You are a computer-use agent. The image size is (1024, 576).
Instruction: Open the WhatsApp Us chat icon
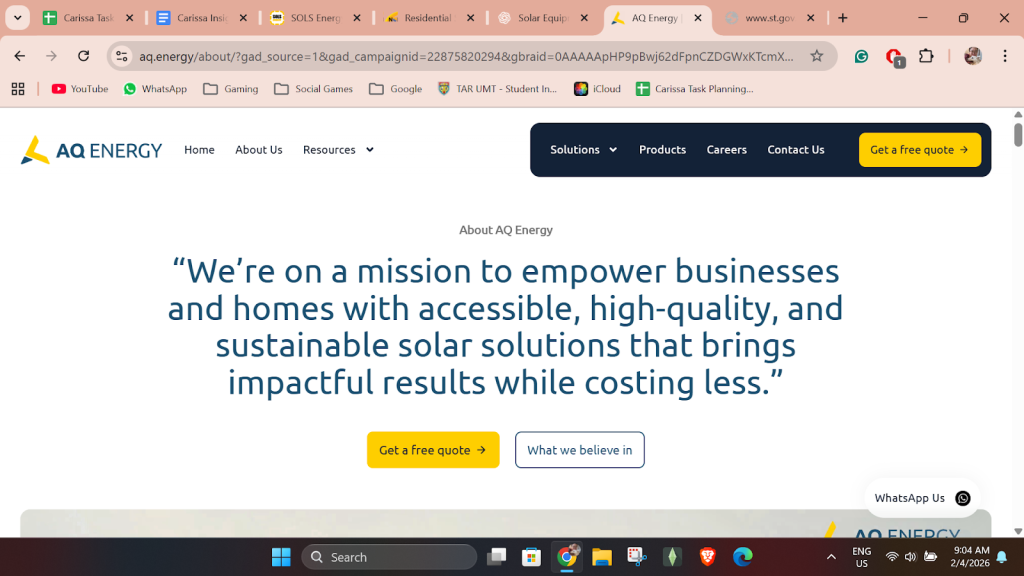(x=962, y=498)
